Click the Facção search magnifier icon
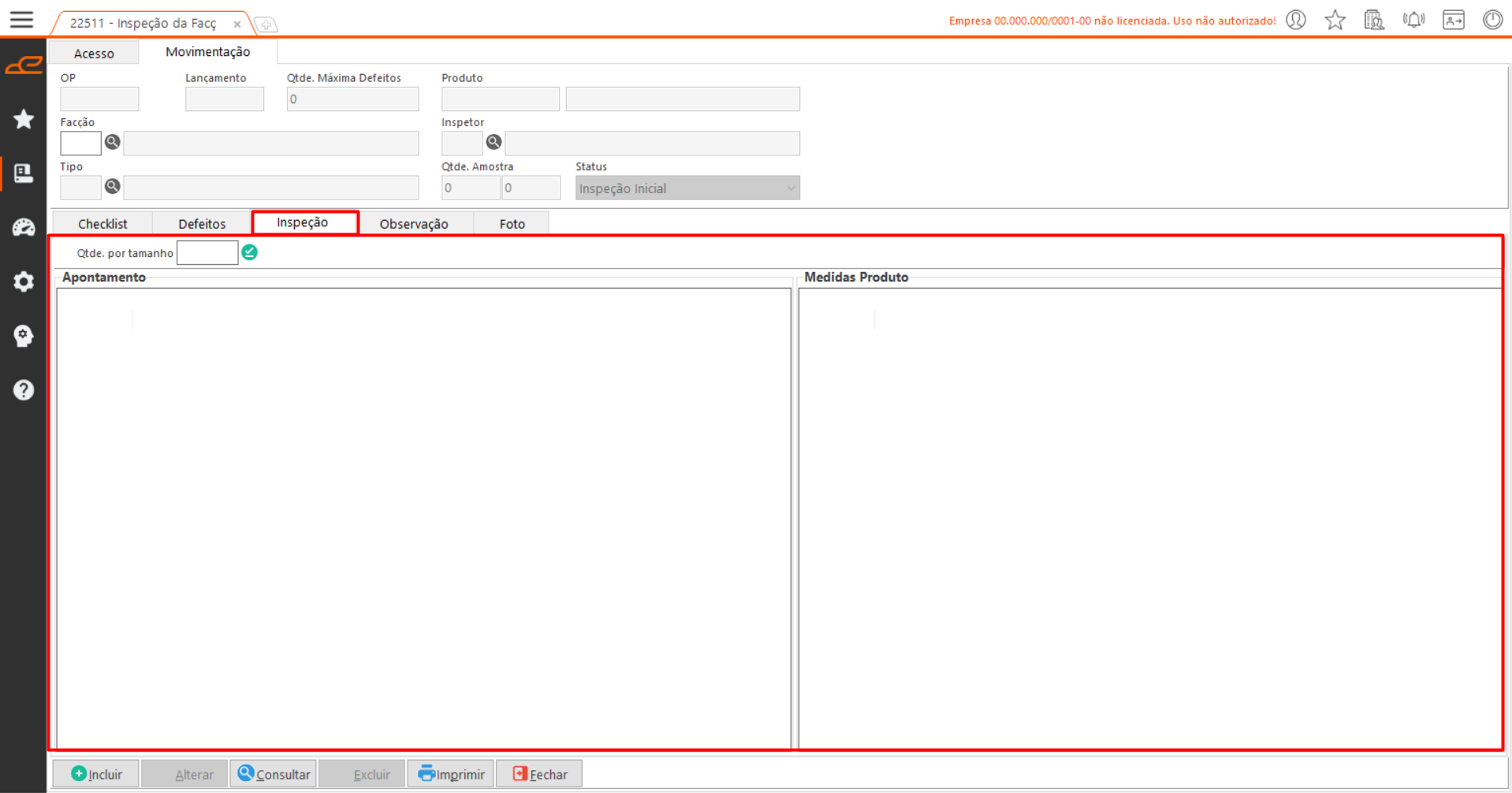The height and width of the screenshot is (793, 1512). point(113,142)
